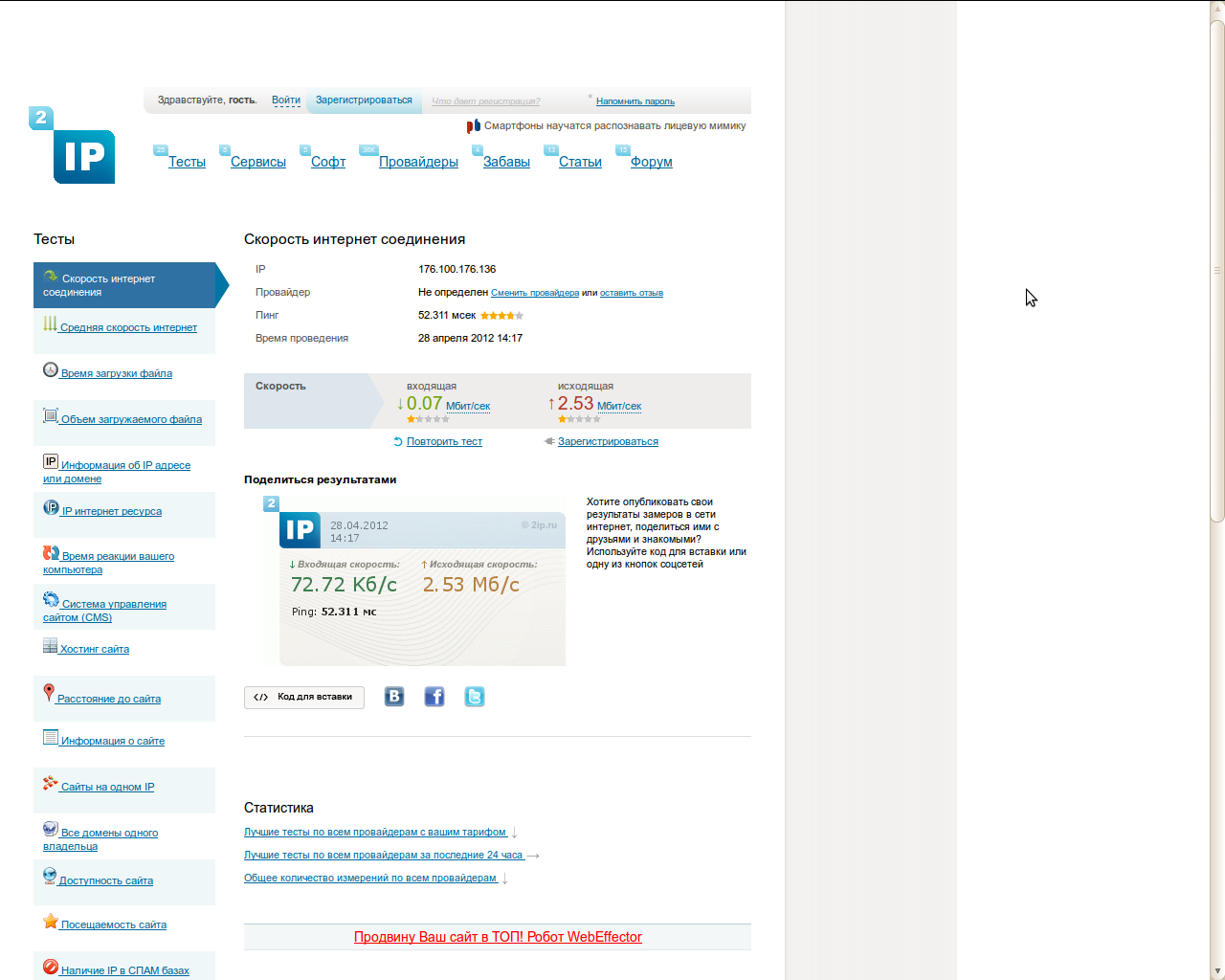1225x980 pixels.
Task: Expand Лучшие тесты по провайдерам с вашим тарифом
Action: click(x=375, y=833)
